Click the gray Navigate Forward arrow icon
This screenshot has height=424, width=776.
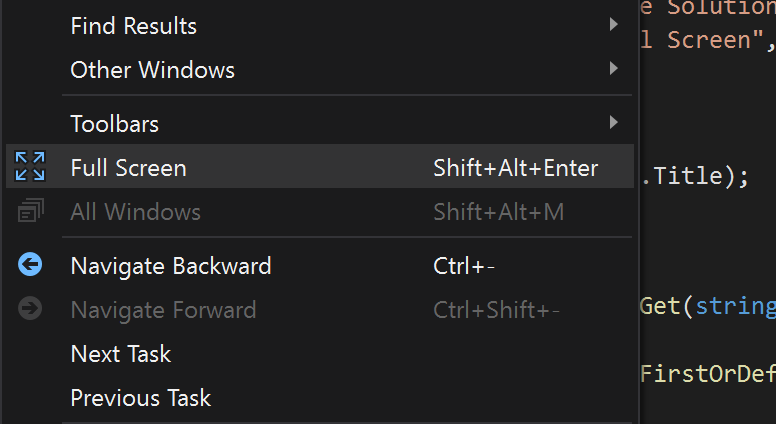click(30, 308)
